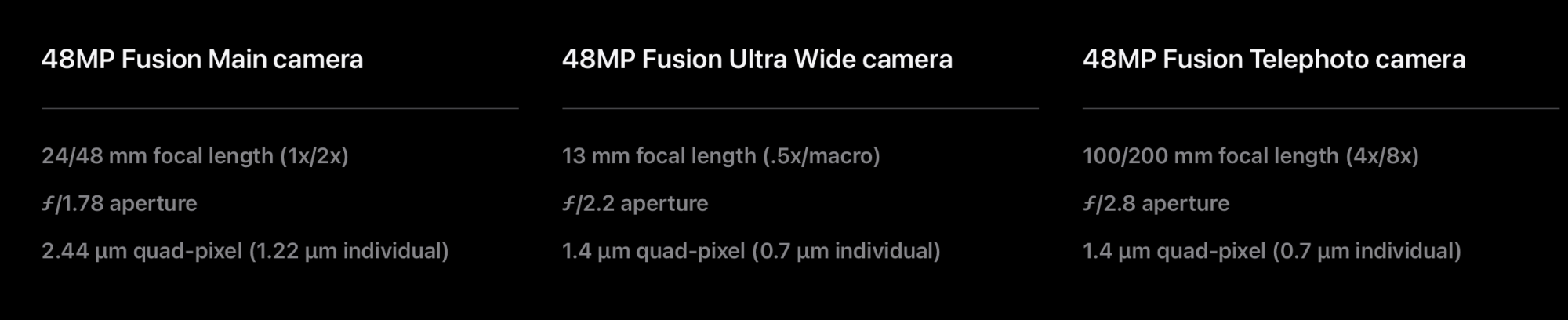
Task: Click the ƒ/2.8 aperture line
Action: 1156,204
